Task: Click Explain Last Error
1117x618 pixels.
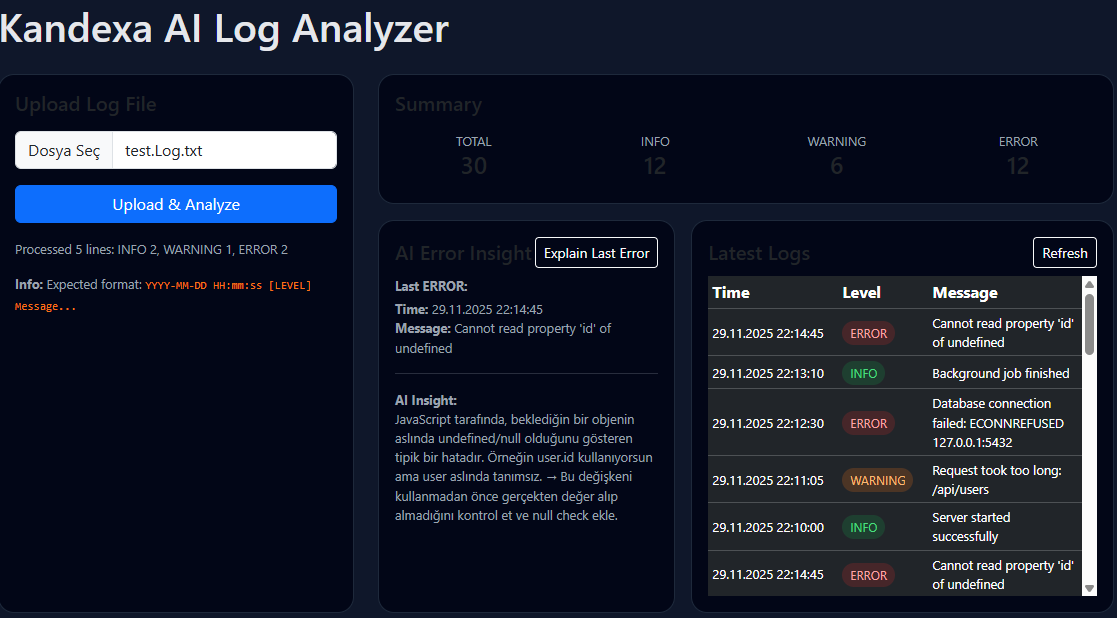Action: (x=596, y=252)
